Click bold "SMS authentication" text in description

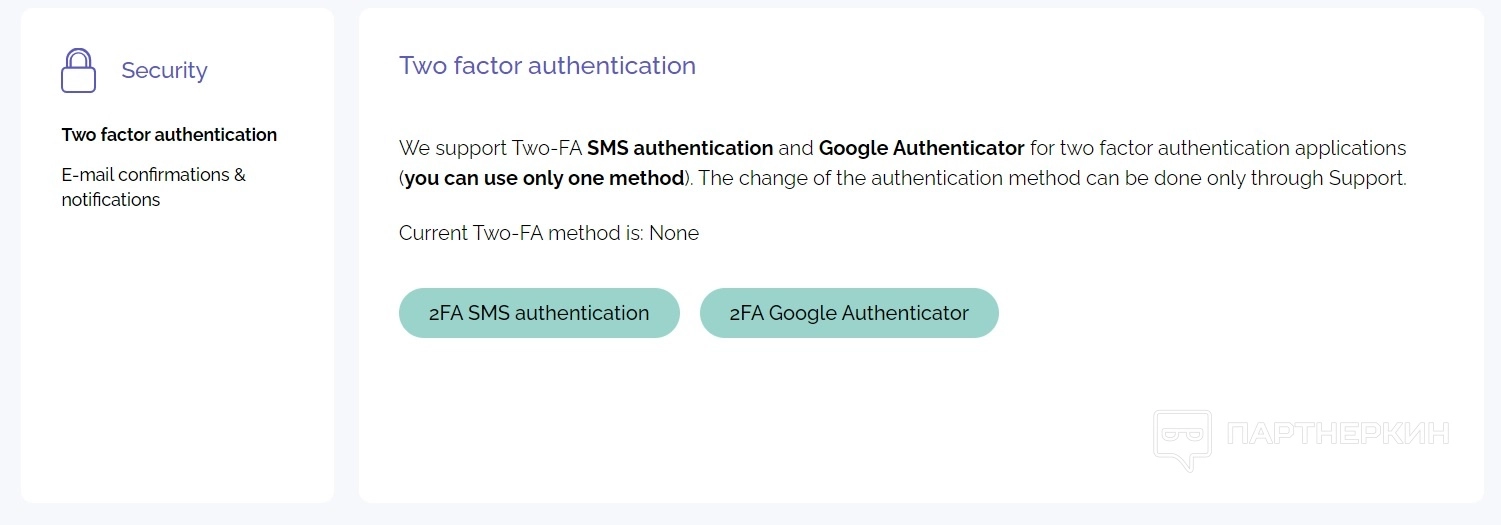click(680, 149)
